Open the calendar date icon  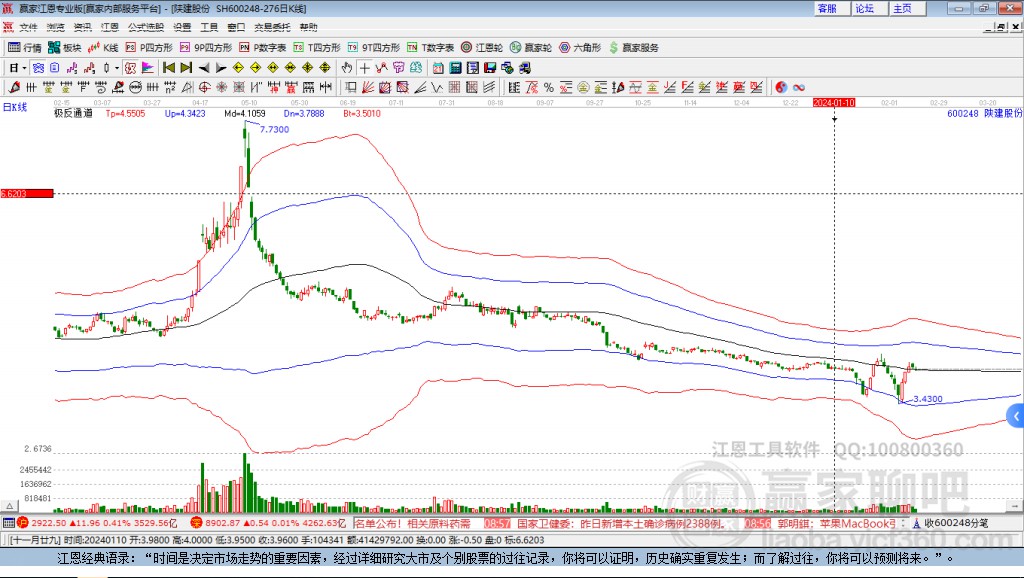pyautogui.click(x=438, y=68)
